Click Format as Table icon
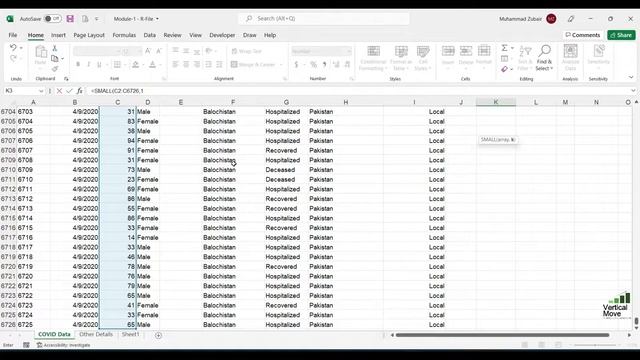This screenshot has width=640, height=360. click(x=401, y=58)
